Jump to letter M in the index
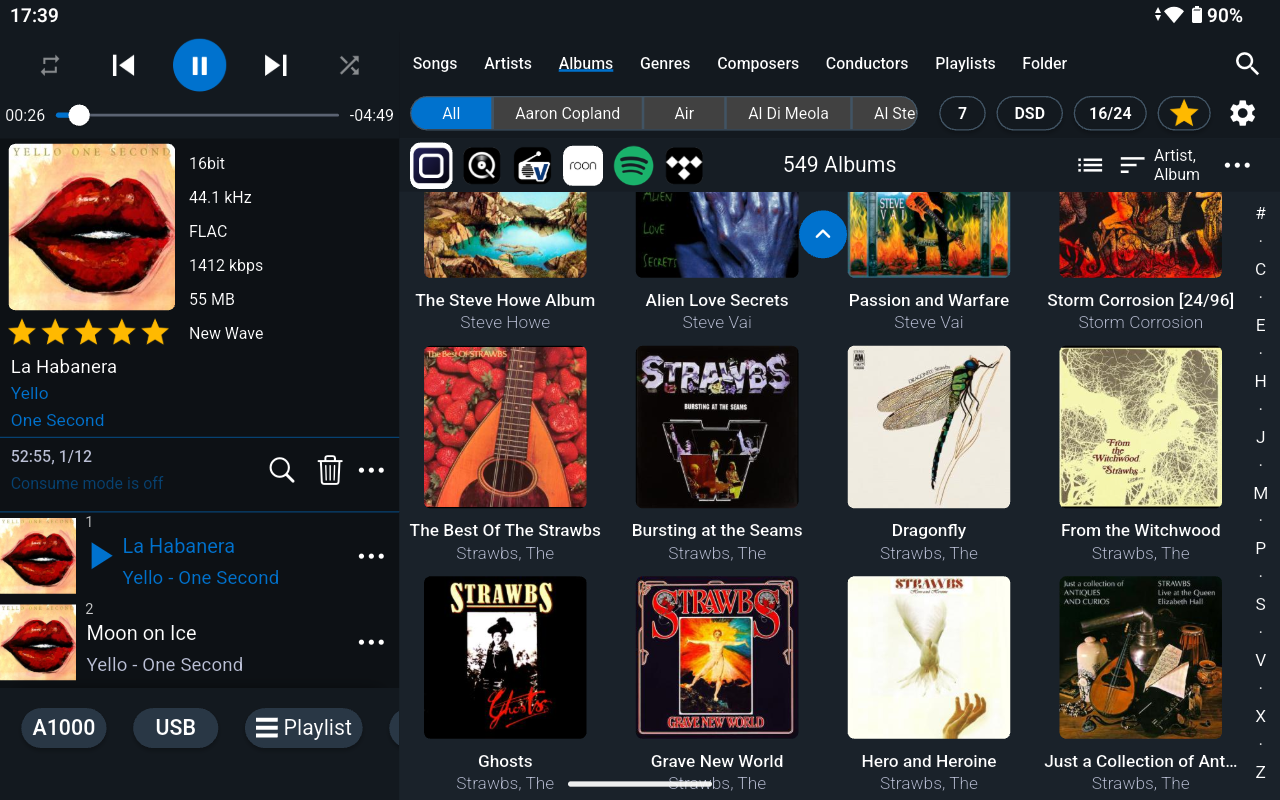The width and height of the screenshot is (1280, 800). click(x=1260, y=493)
